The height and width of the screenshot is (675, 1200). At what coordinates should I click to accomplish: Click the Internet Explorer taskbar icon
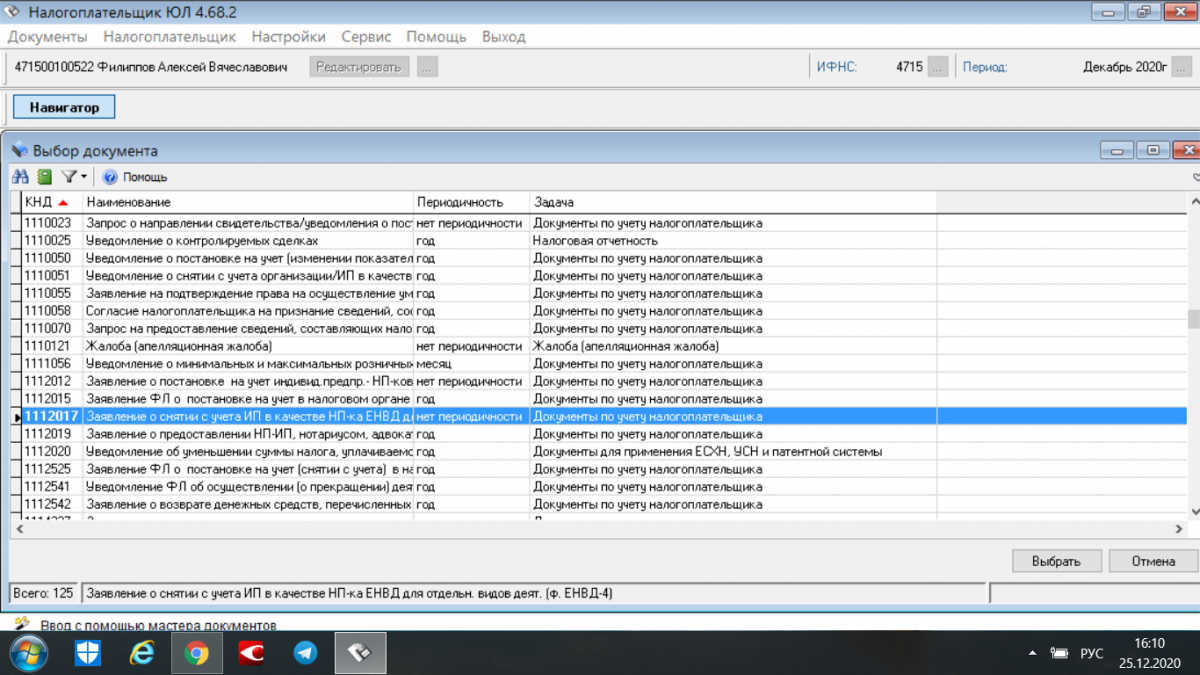tap(142, 653)
